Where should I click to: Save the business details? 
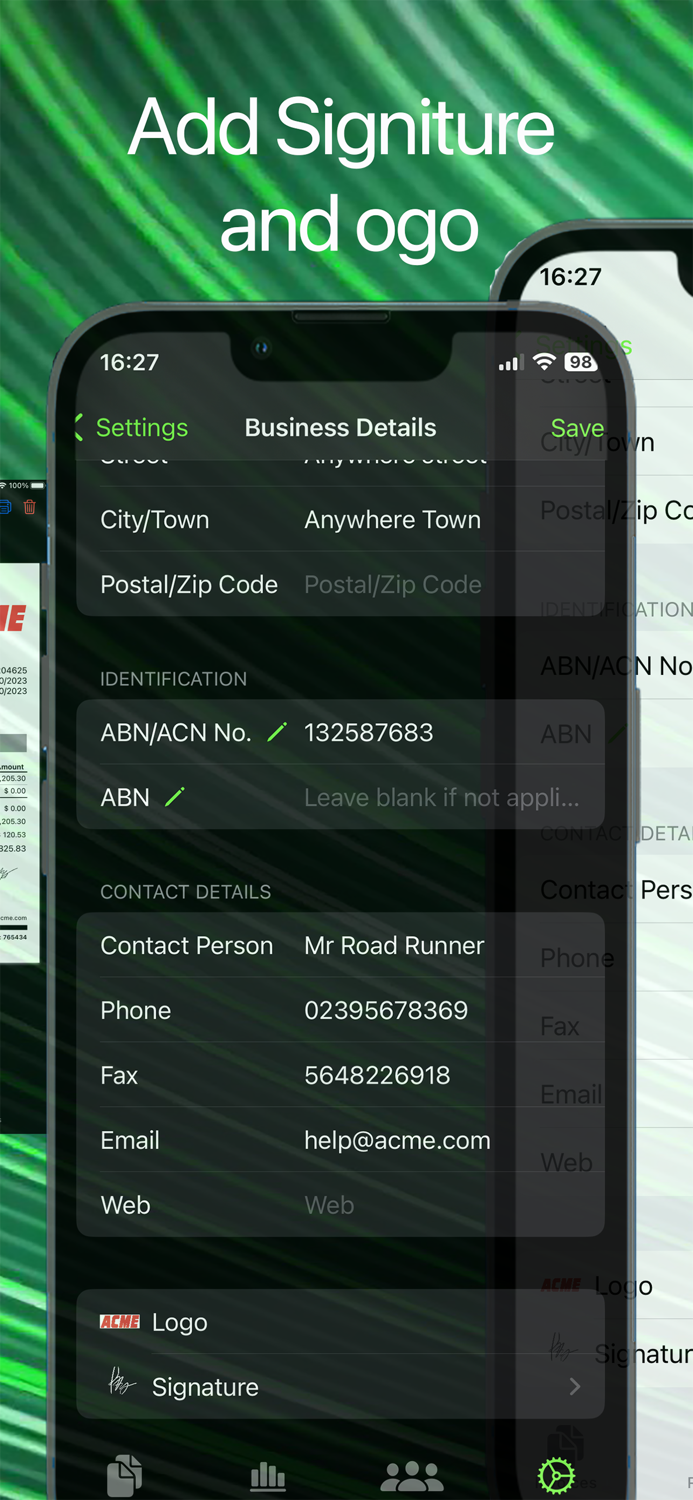click(x=577, y=428)
